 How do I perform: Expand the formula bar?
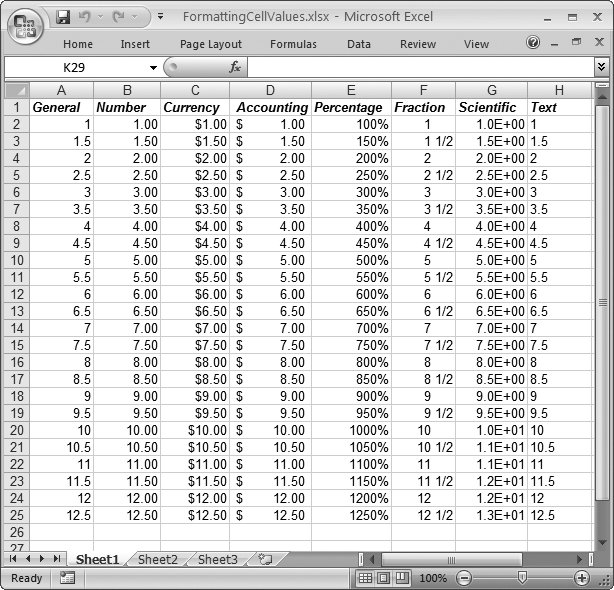(x=600, y=67)
